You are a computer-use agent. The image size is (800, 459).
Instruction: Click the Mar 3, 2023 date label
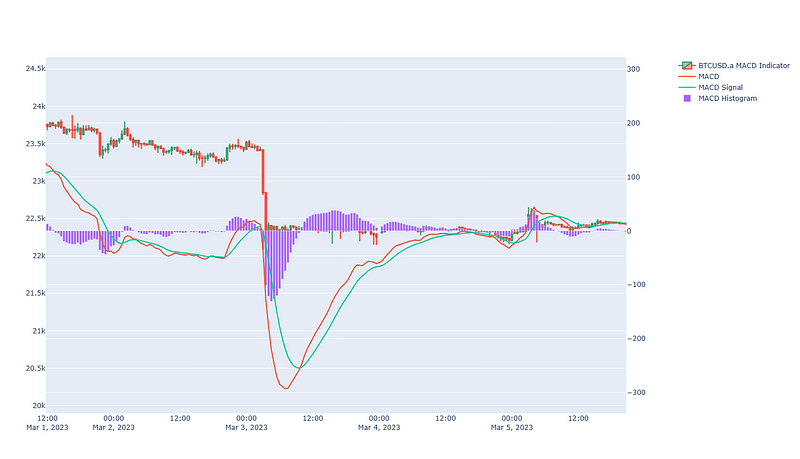point(246,429)
